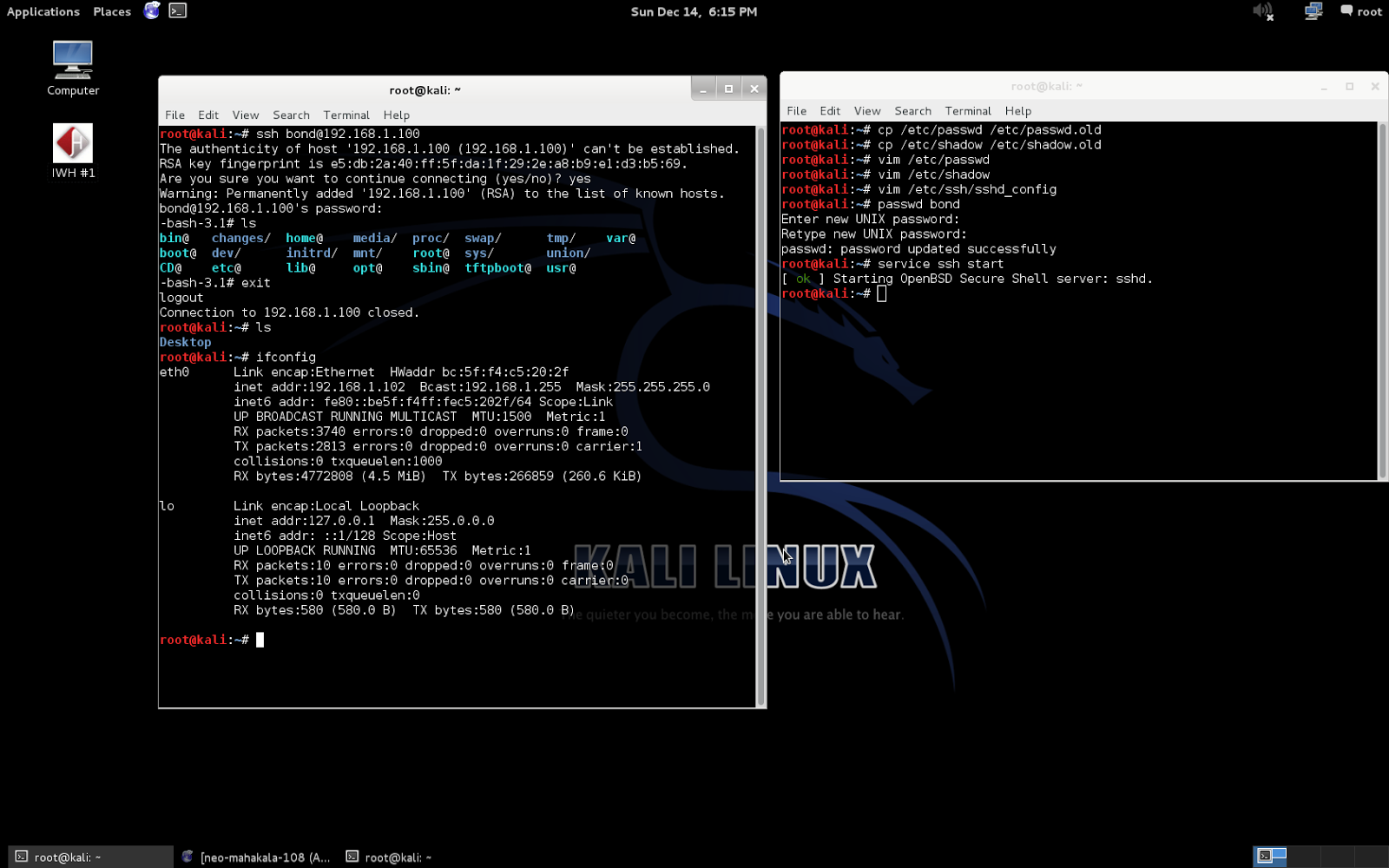
Task: Open the Applications menu
Action: pyautogui.click(x=43, y=11)
